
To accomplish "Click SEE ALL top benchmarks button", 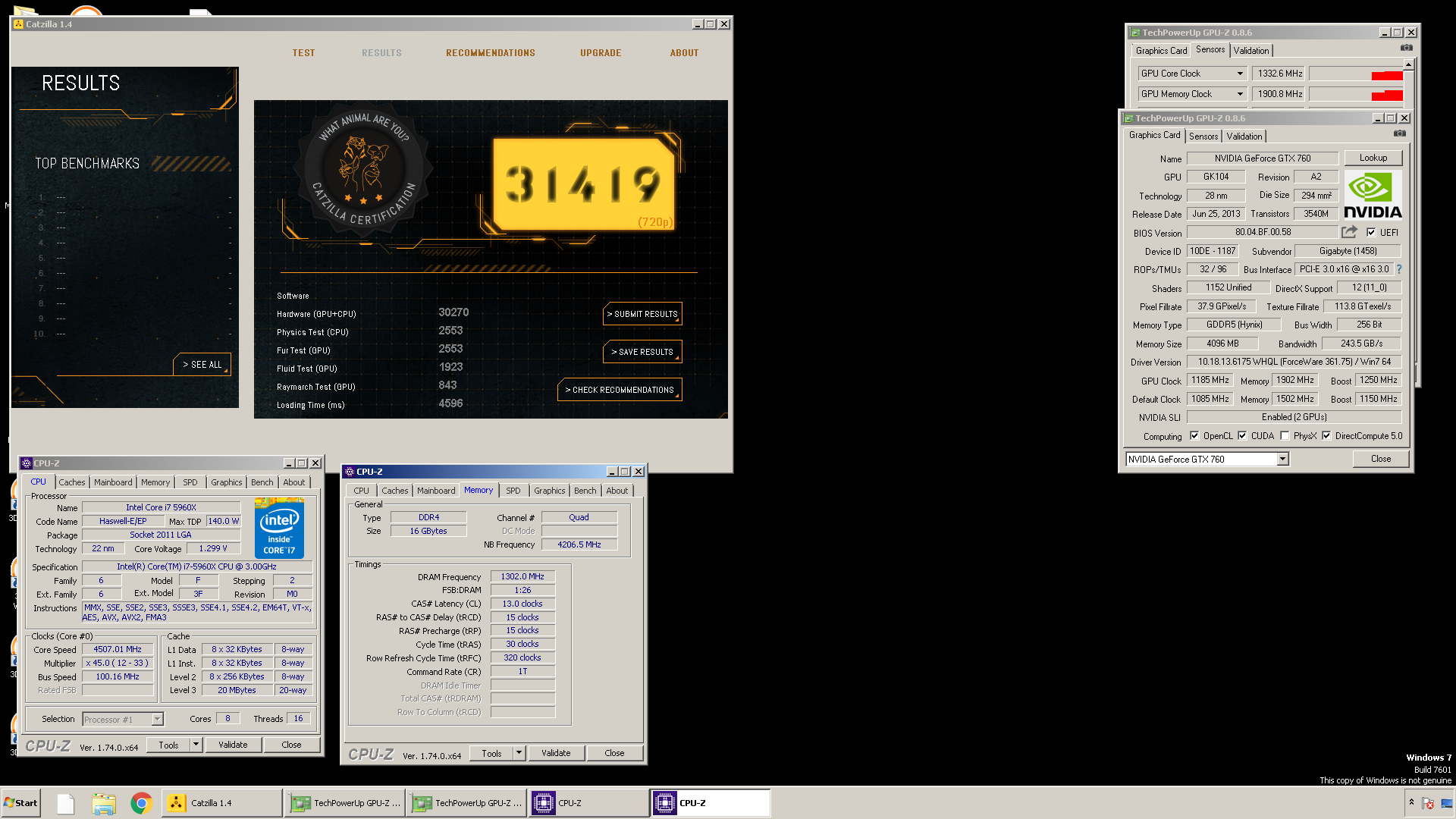I will [x=202, y=365].
